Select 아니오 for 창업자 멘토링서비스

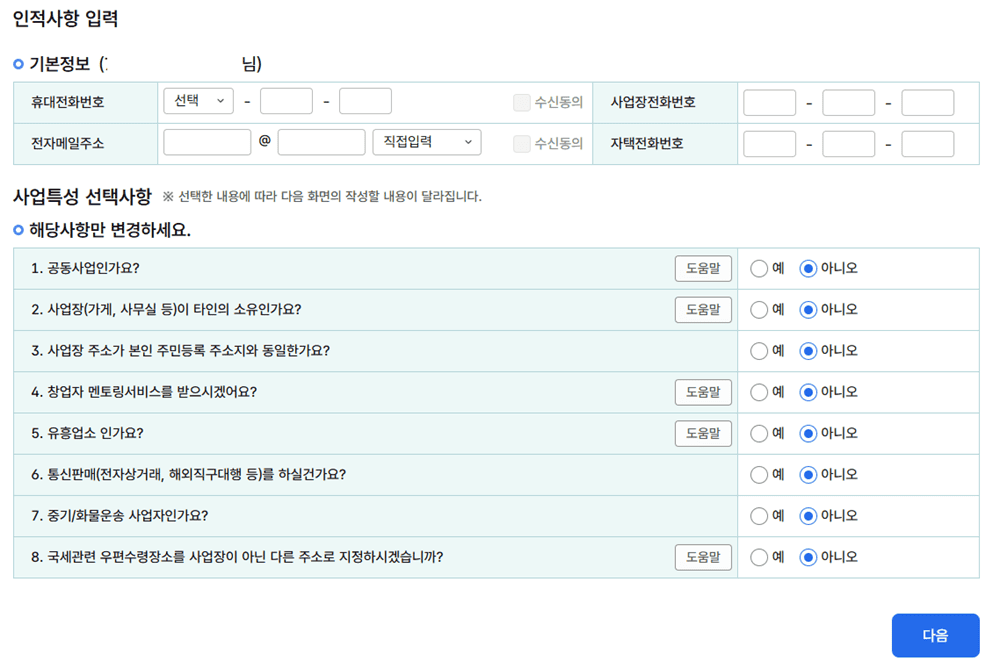click(x=808, y=392)
